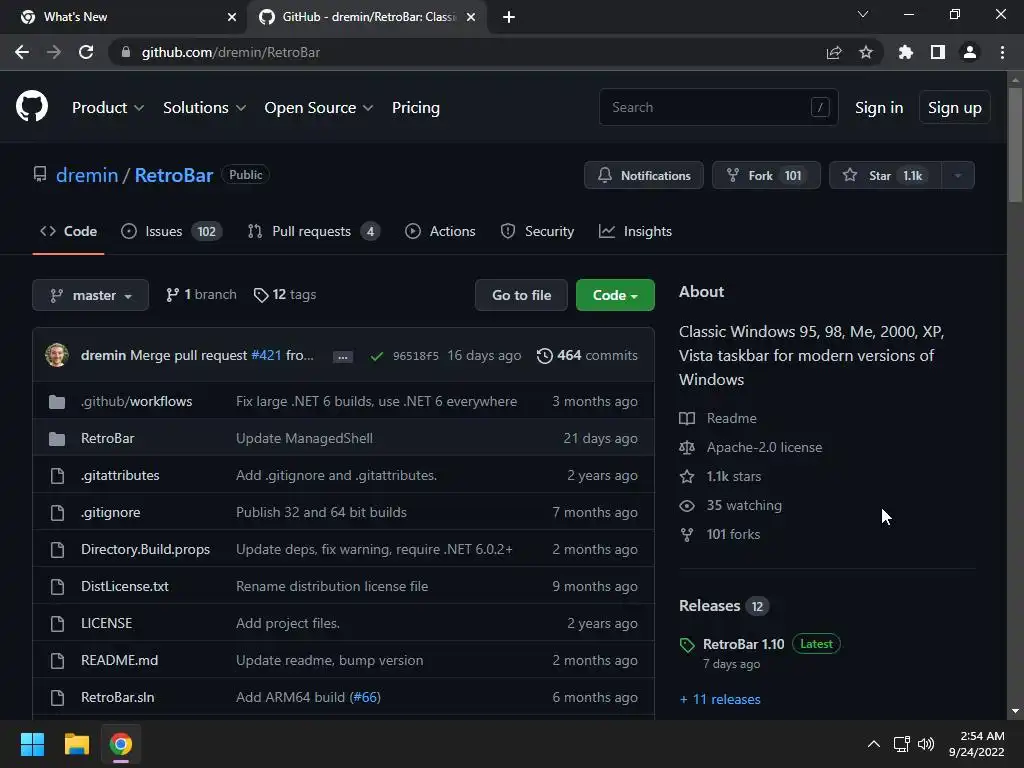Expand the Star lists dropdown arrow
The image size is (1024, 768).
pyautogui.click(x=958, y=175)
